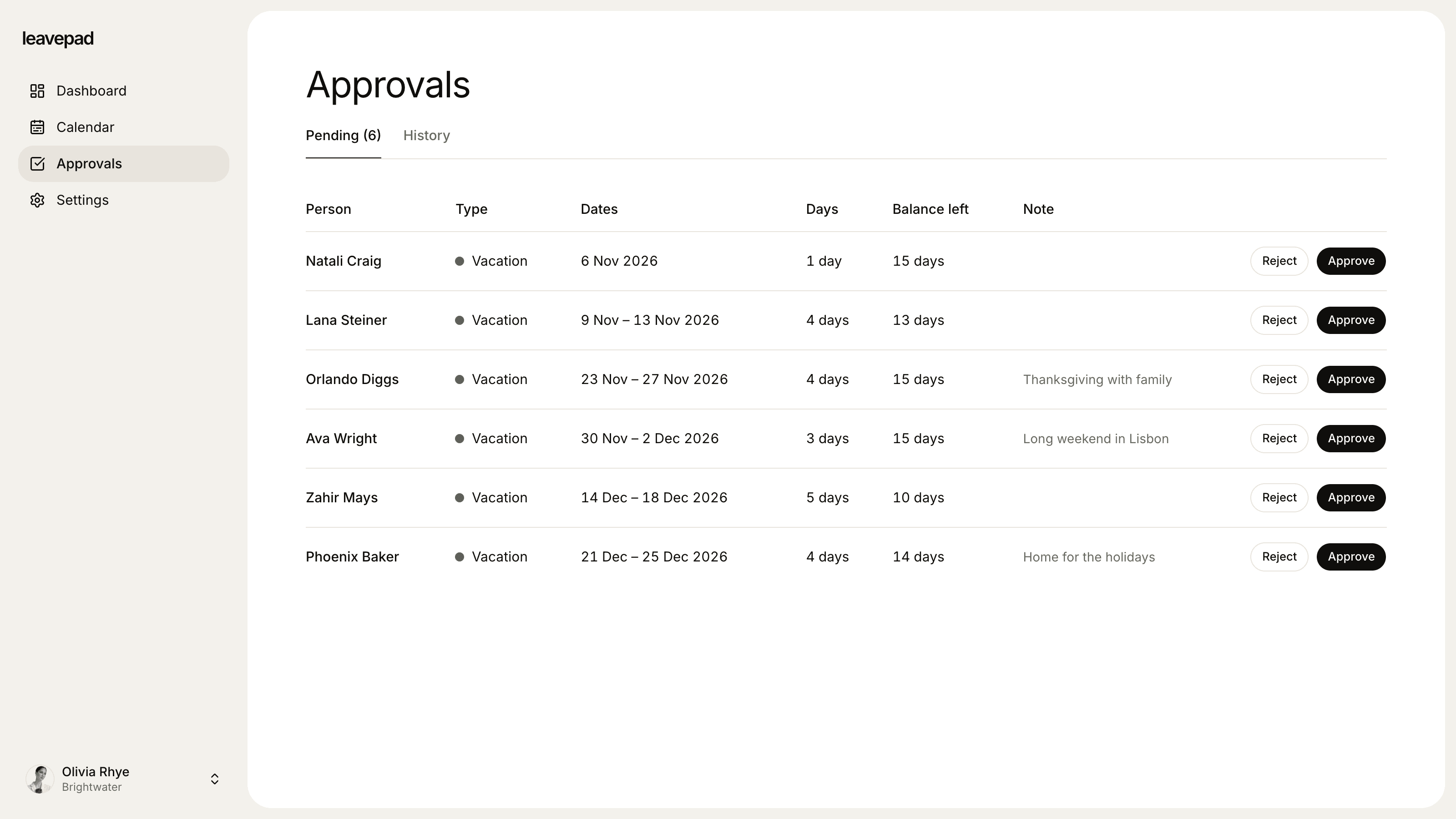Reject Orlando Diggs' request

coord(1279,379)
